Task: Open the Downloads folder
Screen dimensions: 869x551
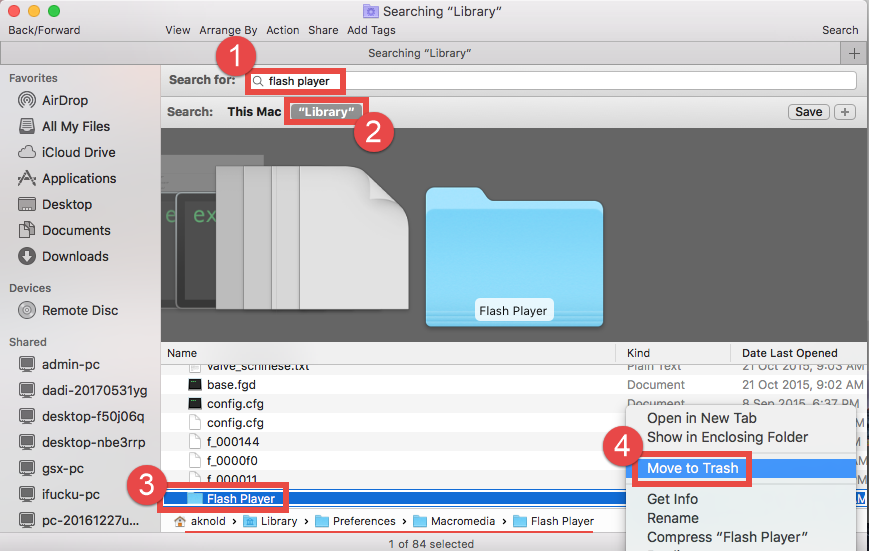Action: pos(63,257)
